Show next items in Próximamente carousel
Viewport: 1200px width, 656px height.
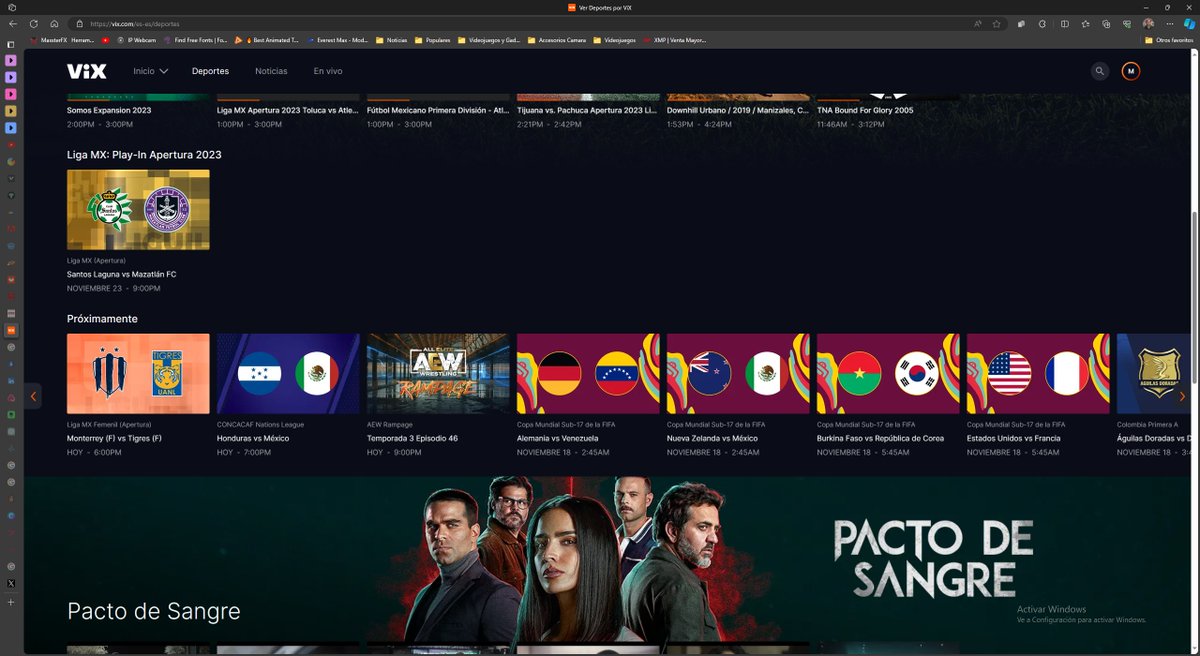(x=1182, y=396)
